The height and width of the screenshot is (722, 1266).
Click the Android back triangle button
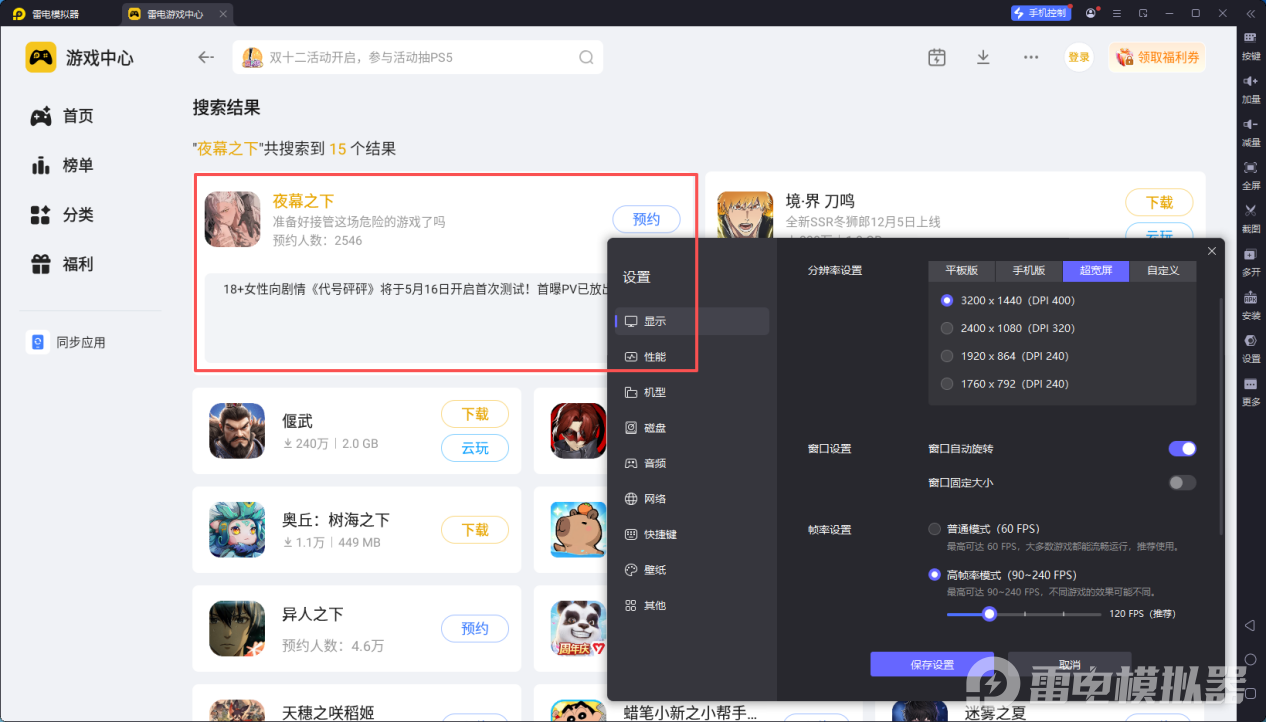[1250, 625]
